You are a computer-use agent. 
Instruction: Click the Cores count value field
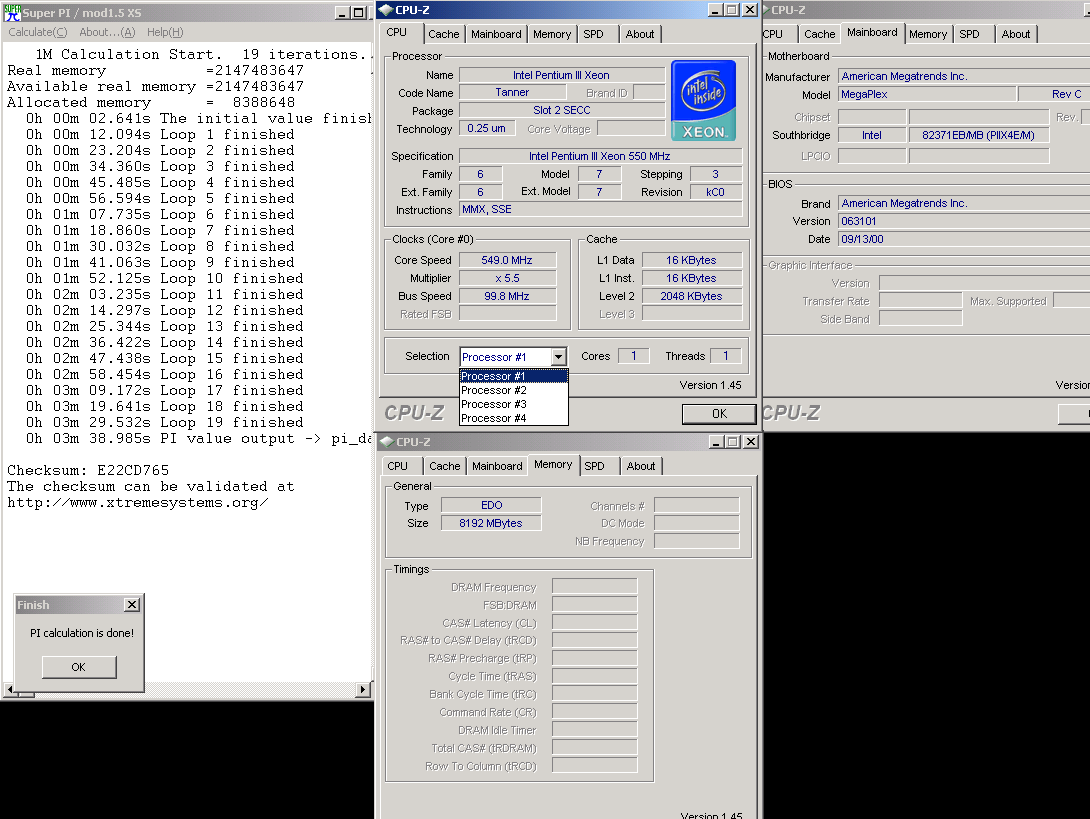634,356
